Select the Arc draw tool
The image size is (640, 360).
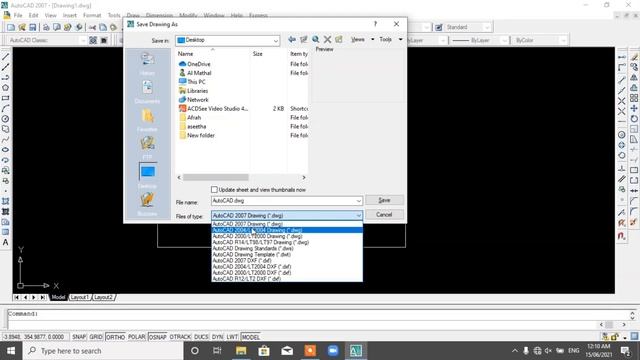click(x=5, y=109)
